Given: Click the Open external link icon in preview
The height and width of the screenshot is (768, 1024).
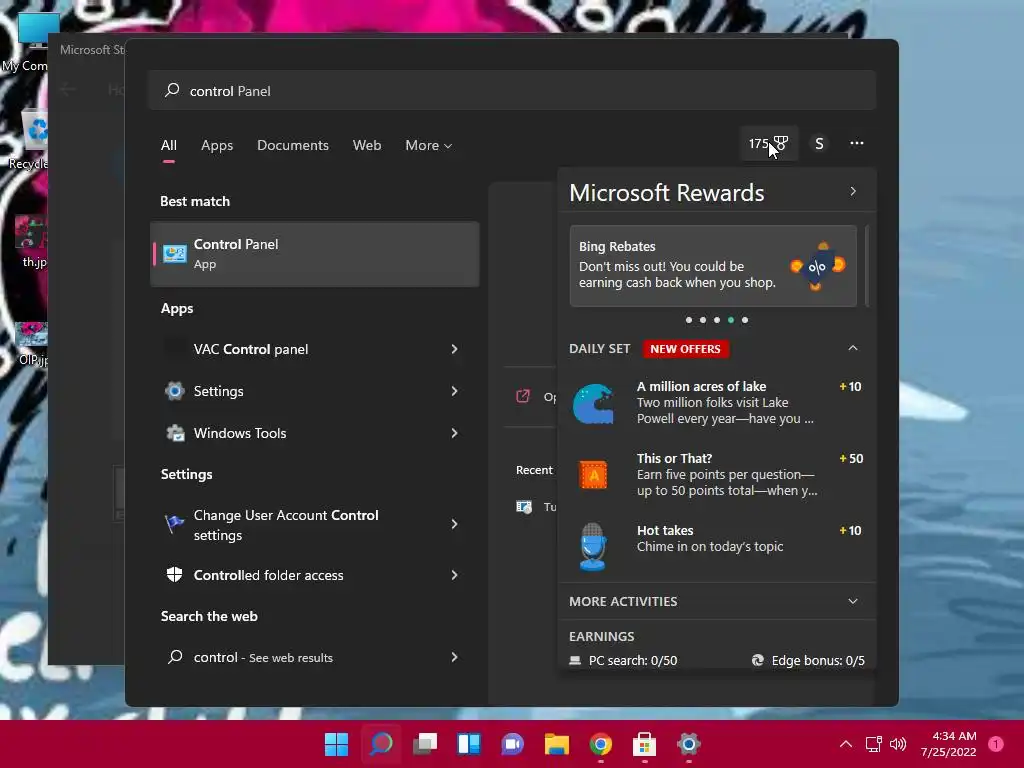Looking at the screenshot, I should click(x=523, y=396).
